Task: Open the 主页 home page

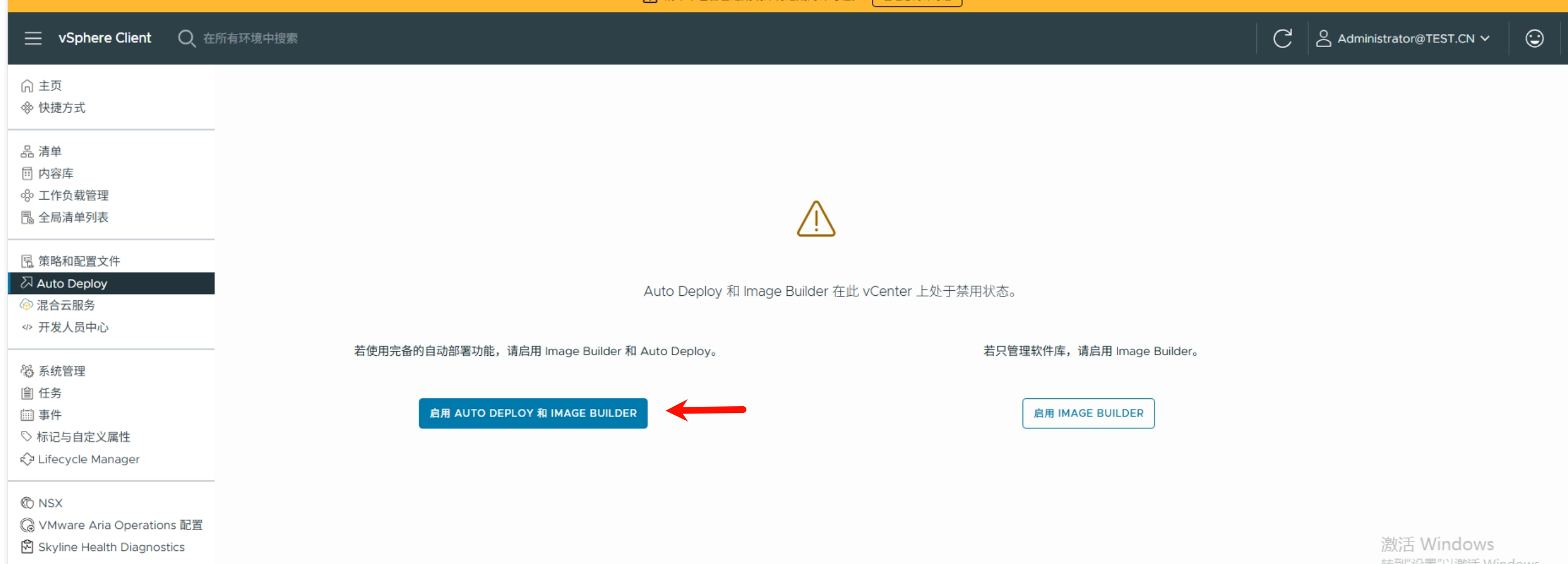Action: [50, 86]
